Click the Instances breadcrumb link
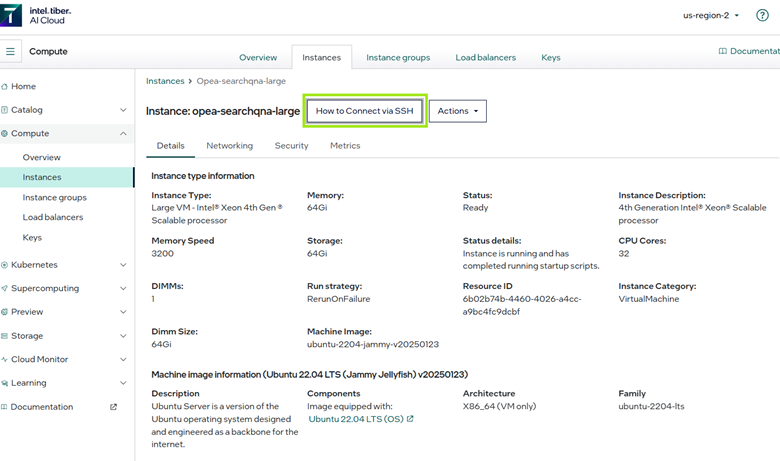780x461 pixels. pyautogui.click(x=165, y=81)
